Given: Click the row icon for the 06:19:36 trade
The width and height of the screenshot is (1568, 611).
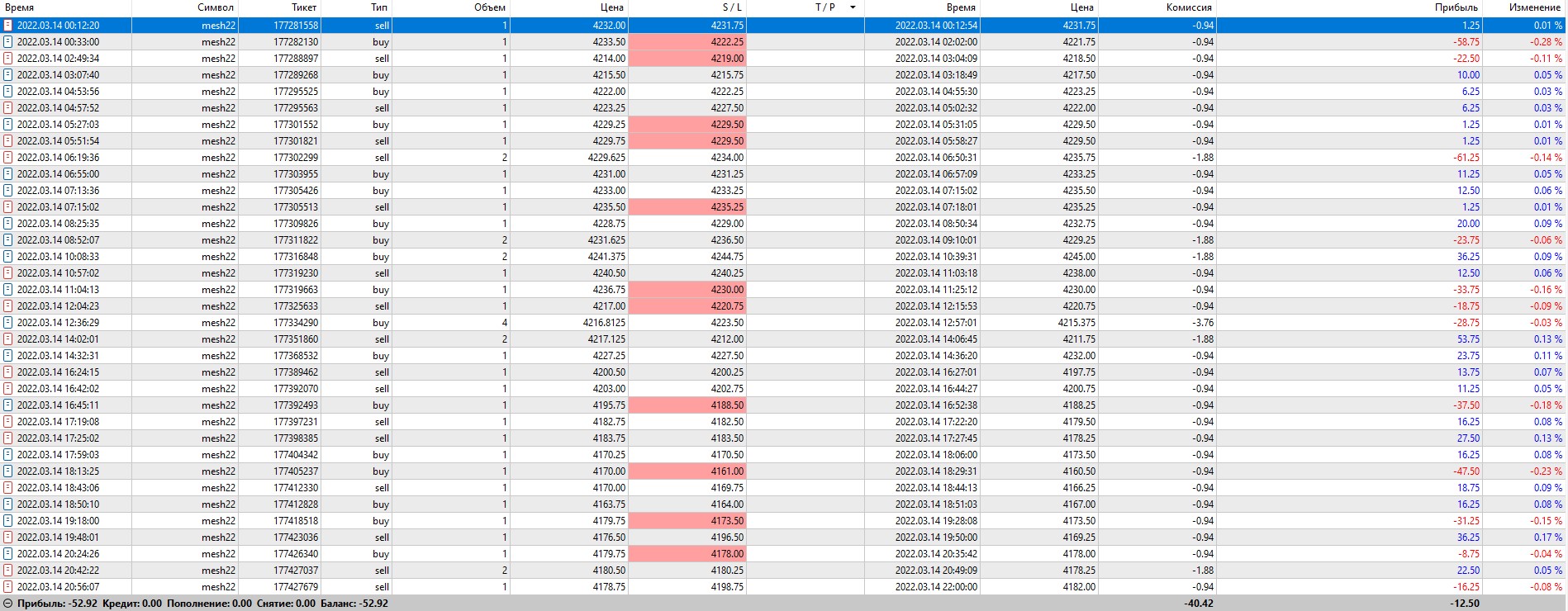Looking at the screenshot, I should coord(8,158).
